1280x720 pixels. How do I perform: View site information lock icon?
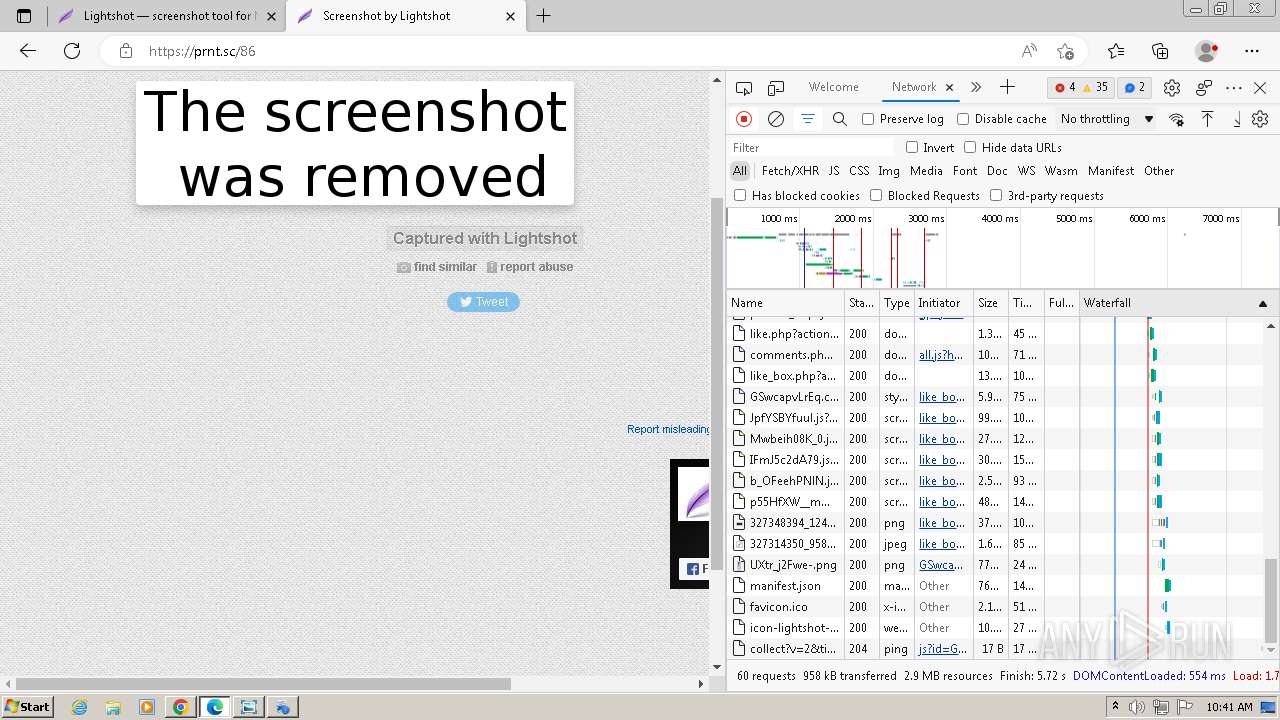click(x=125, y=51)
